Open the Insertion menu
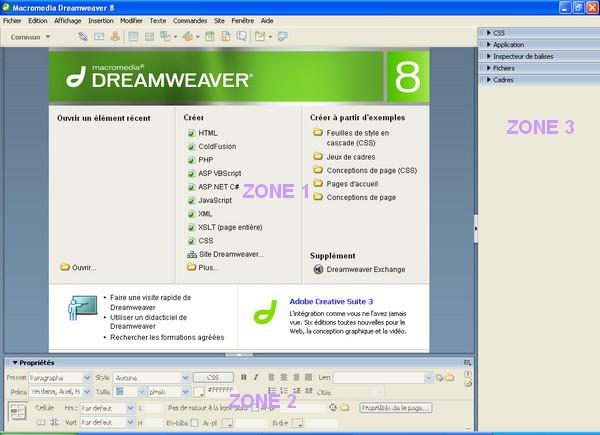Image resolution: width=600 pixels, height=435 pixels. tap(101, 21)
